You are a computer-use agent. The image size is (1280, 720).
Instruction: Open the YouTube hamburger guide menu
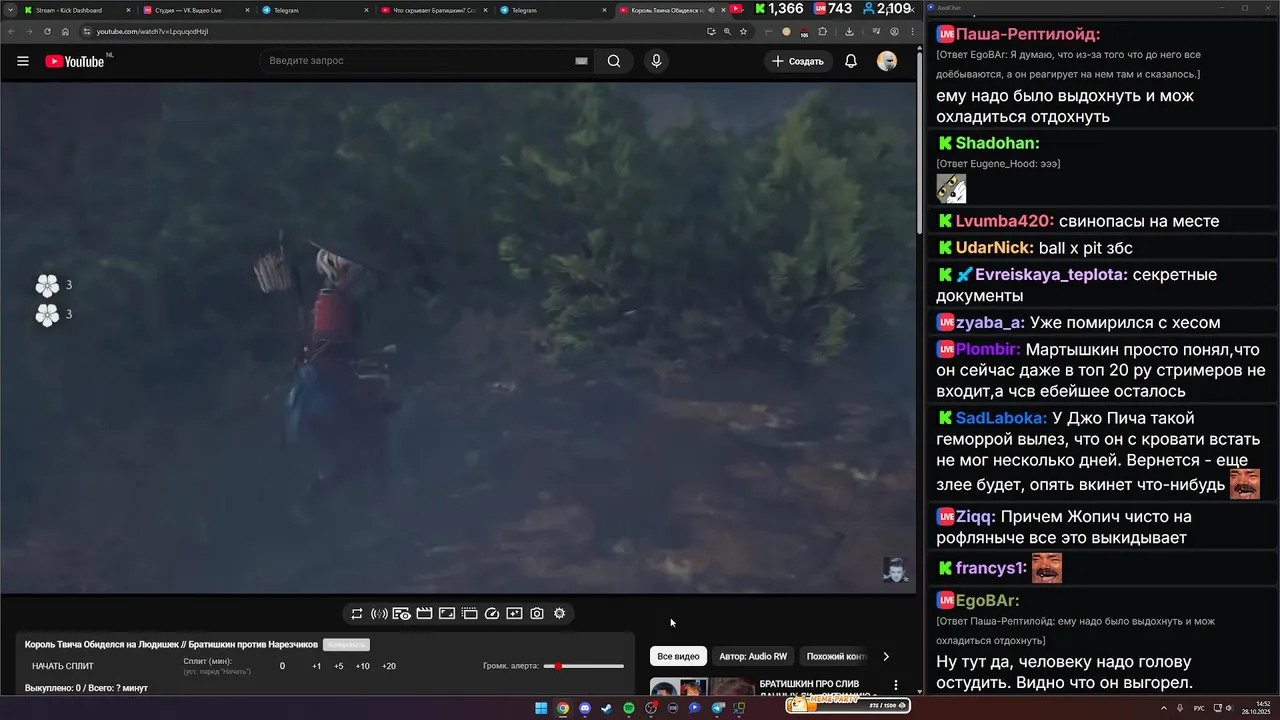tap(23, 61)
